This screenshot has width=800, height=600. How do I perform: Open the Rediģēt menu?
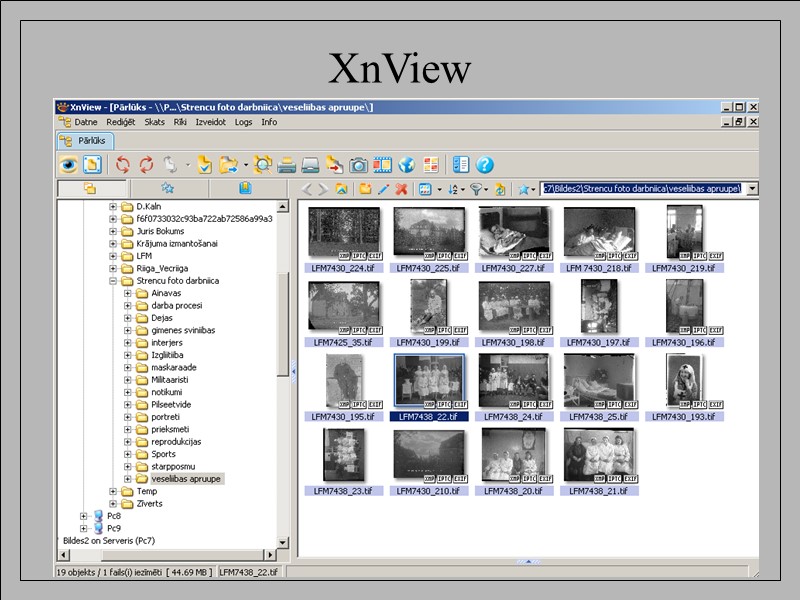(120, 122)
